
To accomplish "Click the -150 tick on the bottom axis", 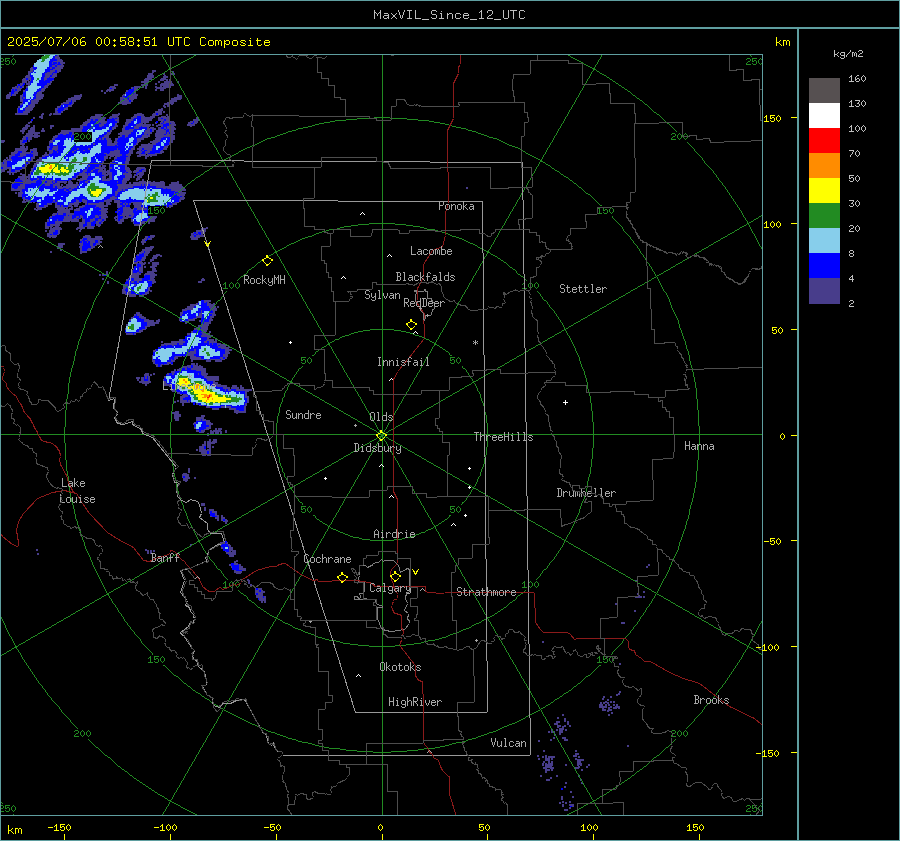I will (59, 827).
